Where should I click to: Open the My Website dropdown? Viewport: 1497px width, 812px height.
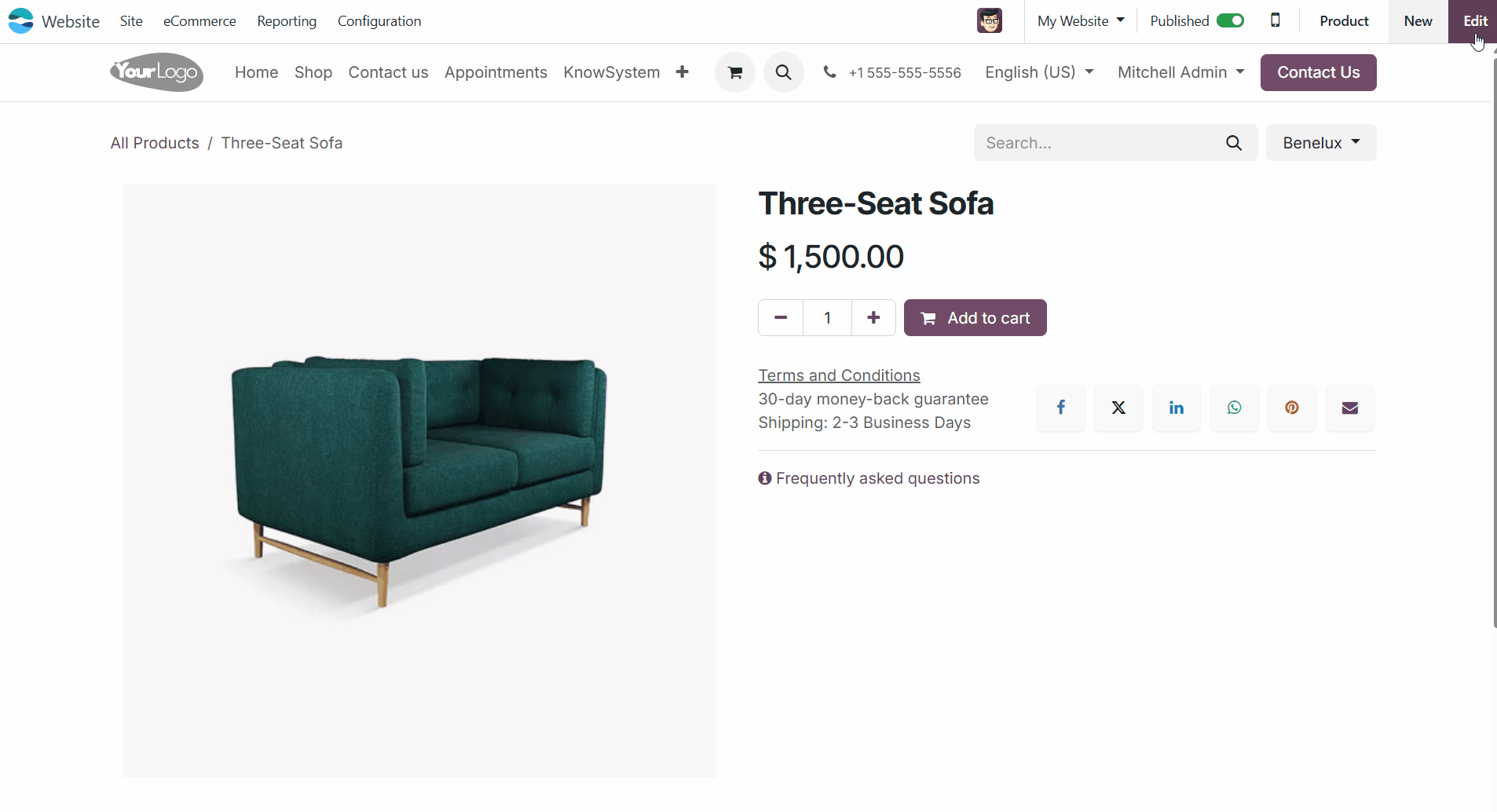coord(1081,21)
